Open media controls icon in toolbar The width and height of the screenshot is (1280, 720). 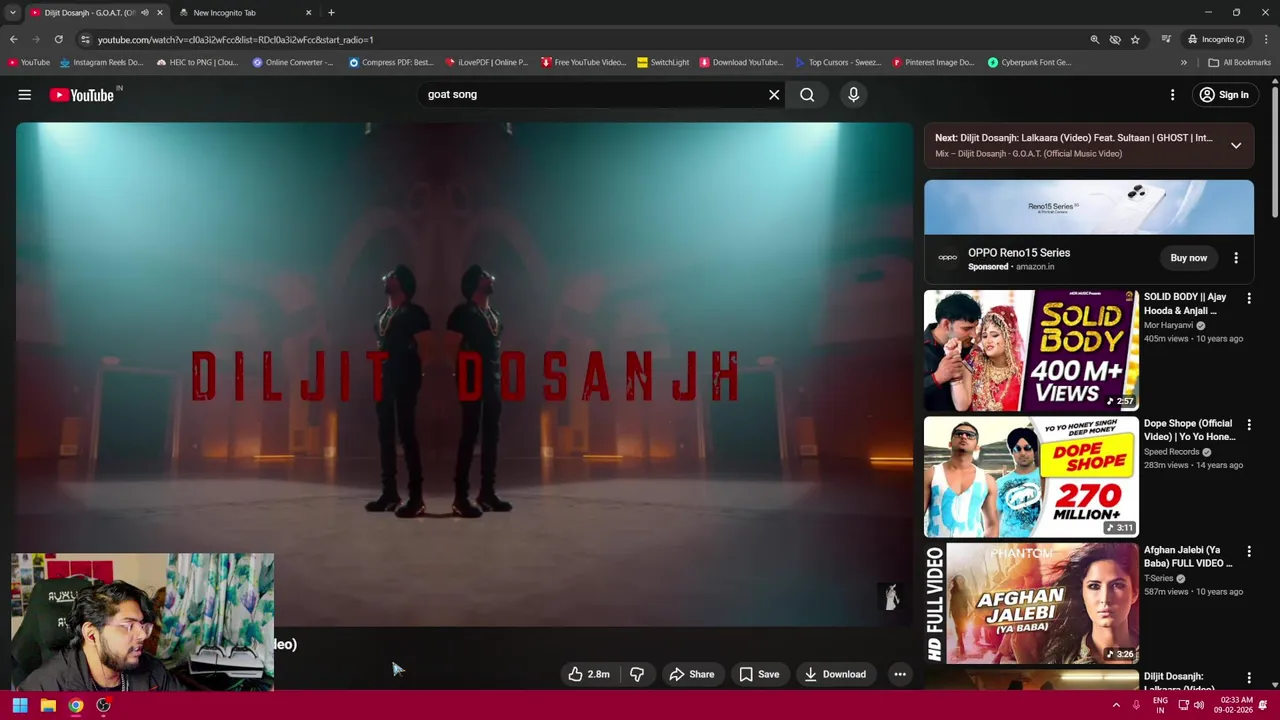point(1166,39)
